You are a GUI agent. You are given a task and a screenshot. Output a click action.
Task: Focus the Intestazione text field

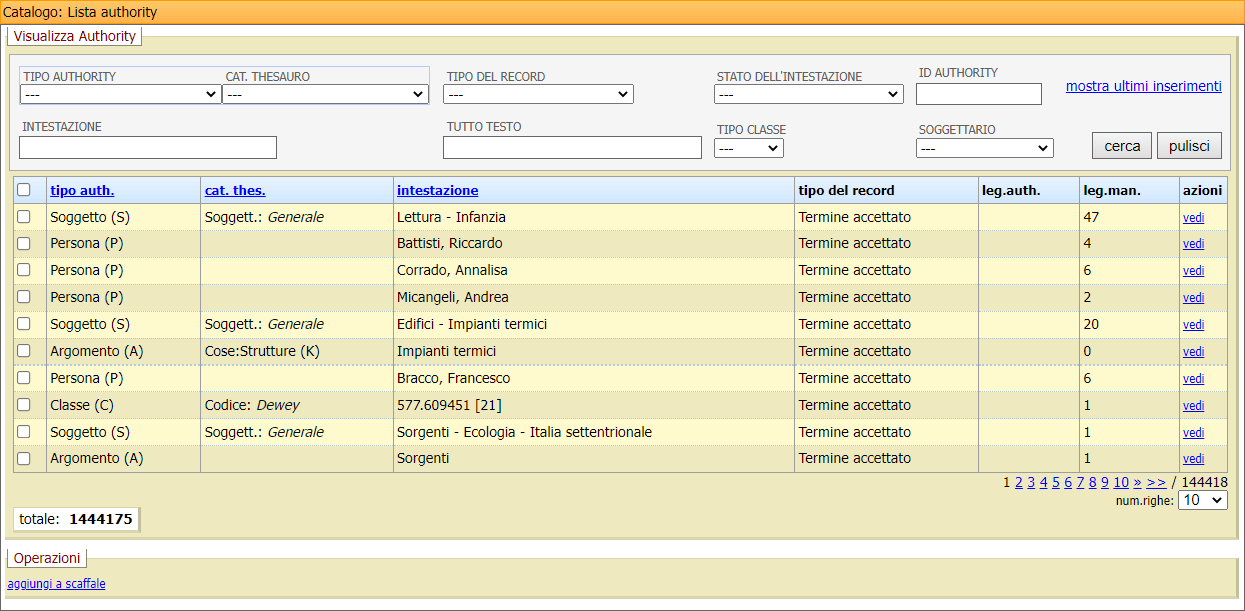(148, 148)
